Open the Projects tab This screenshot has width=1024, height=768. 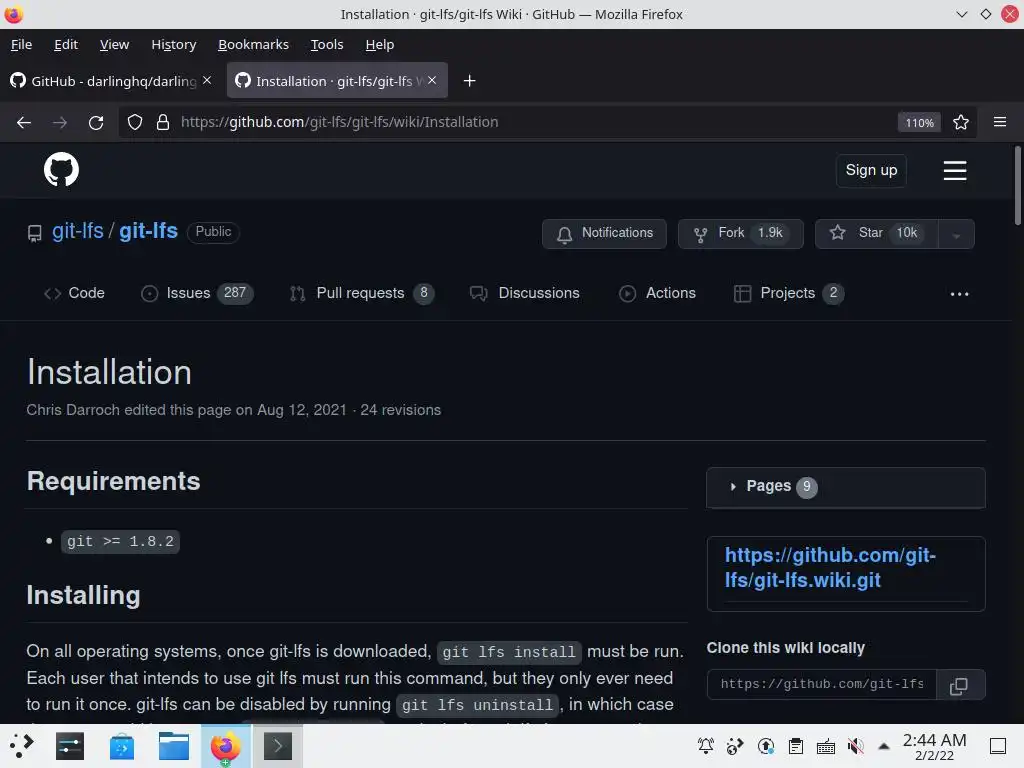[x=789, y=293]
